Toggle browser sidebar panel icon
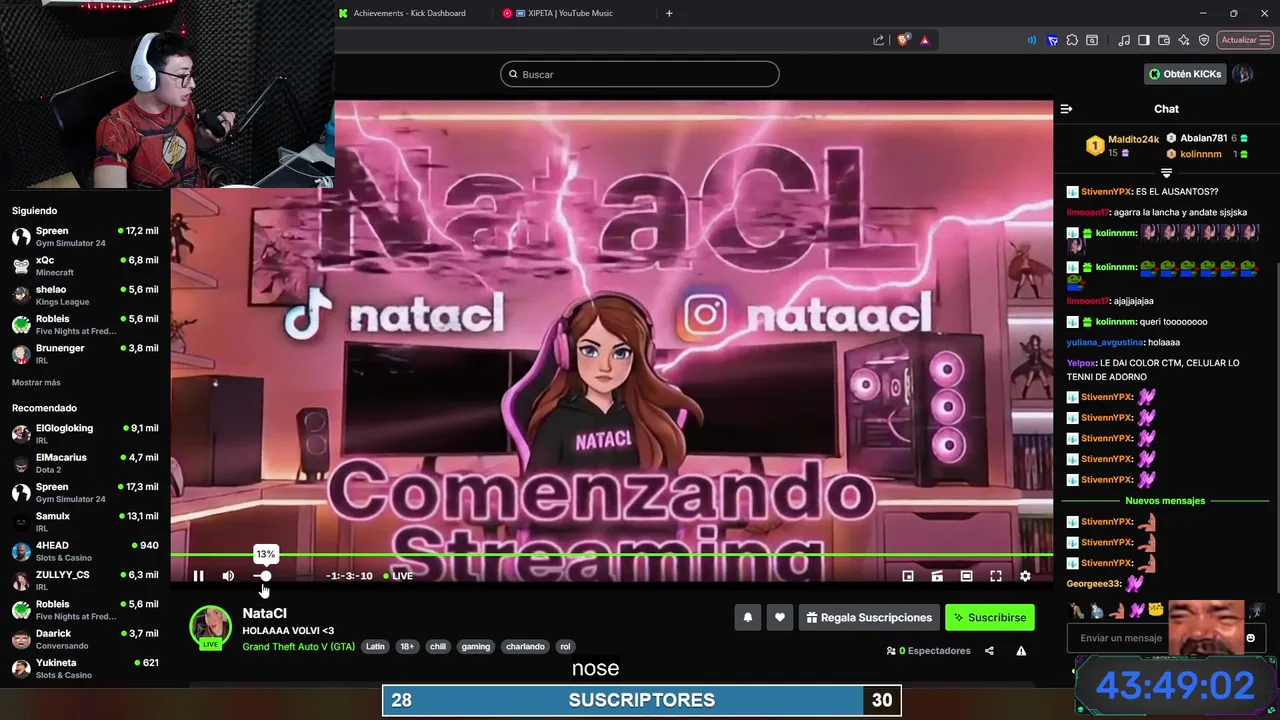This screenshot has height=720, width=1280. [1144, 40]
